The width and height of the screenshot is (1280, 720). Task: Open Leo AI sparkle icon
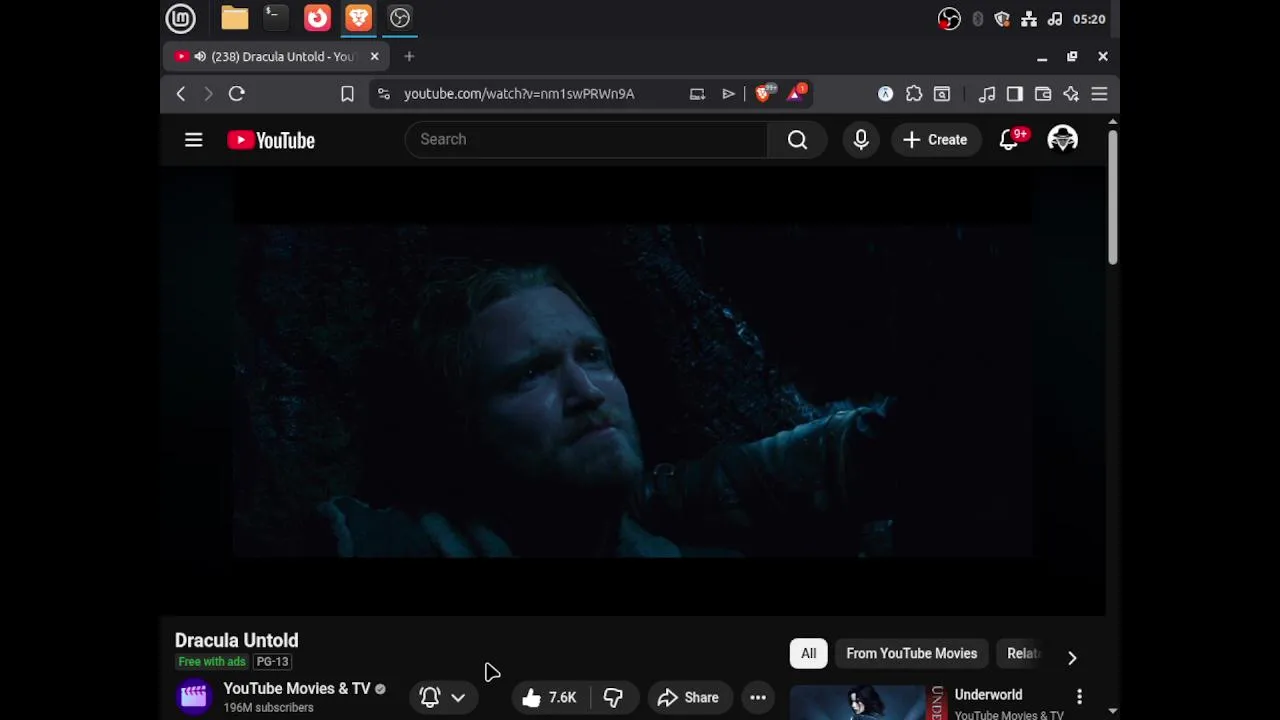(1071, 94)
